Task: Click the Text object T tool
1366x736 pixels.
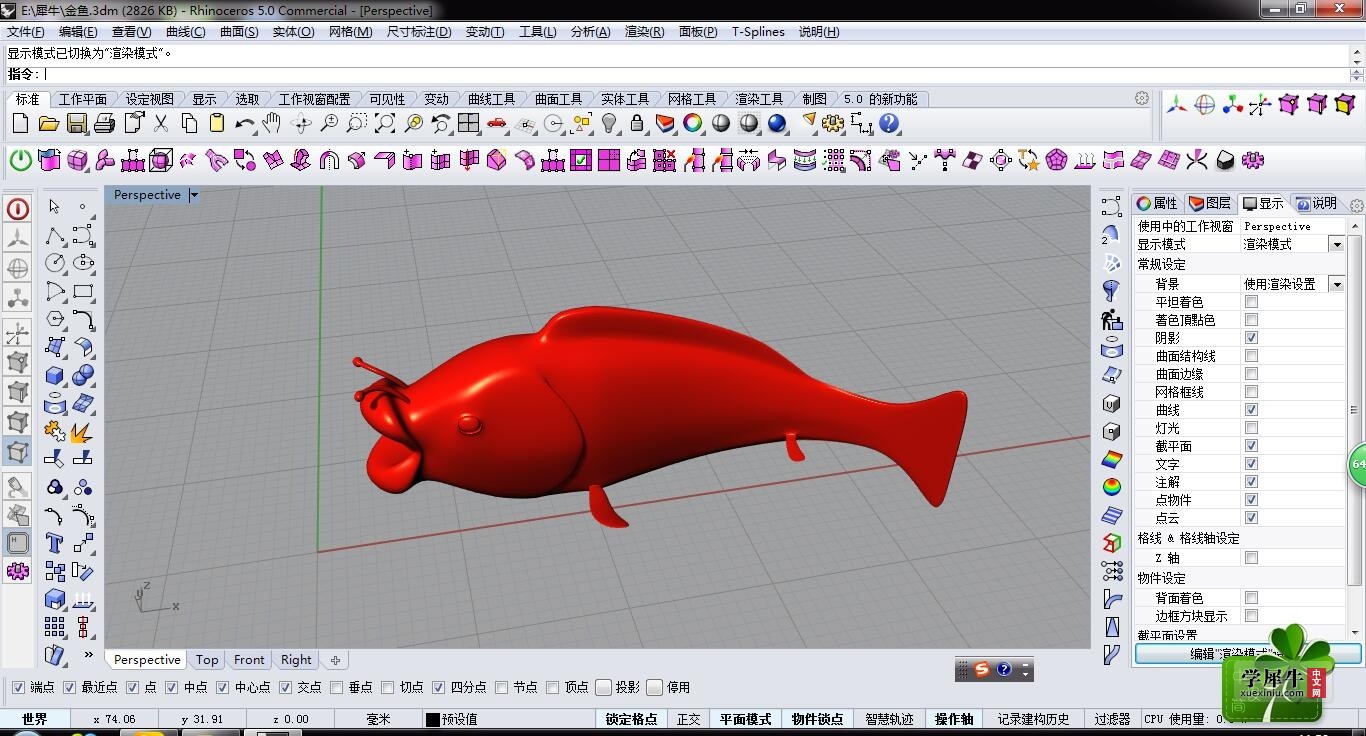Action: tap(54, 543)
